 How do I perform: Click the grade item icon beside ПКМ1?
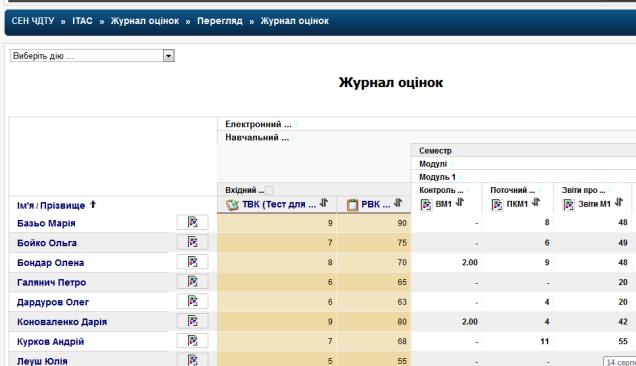(x=497, y=205)
